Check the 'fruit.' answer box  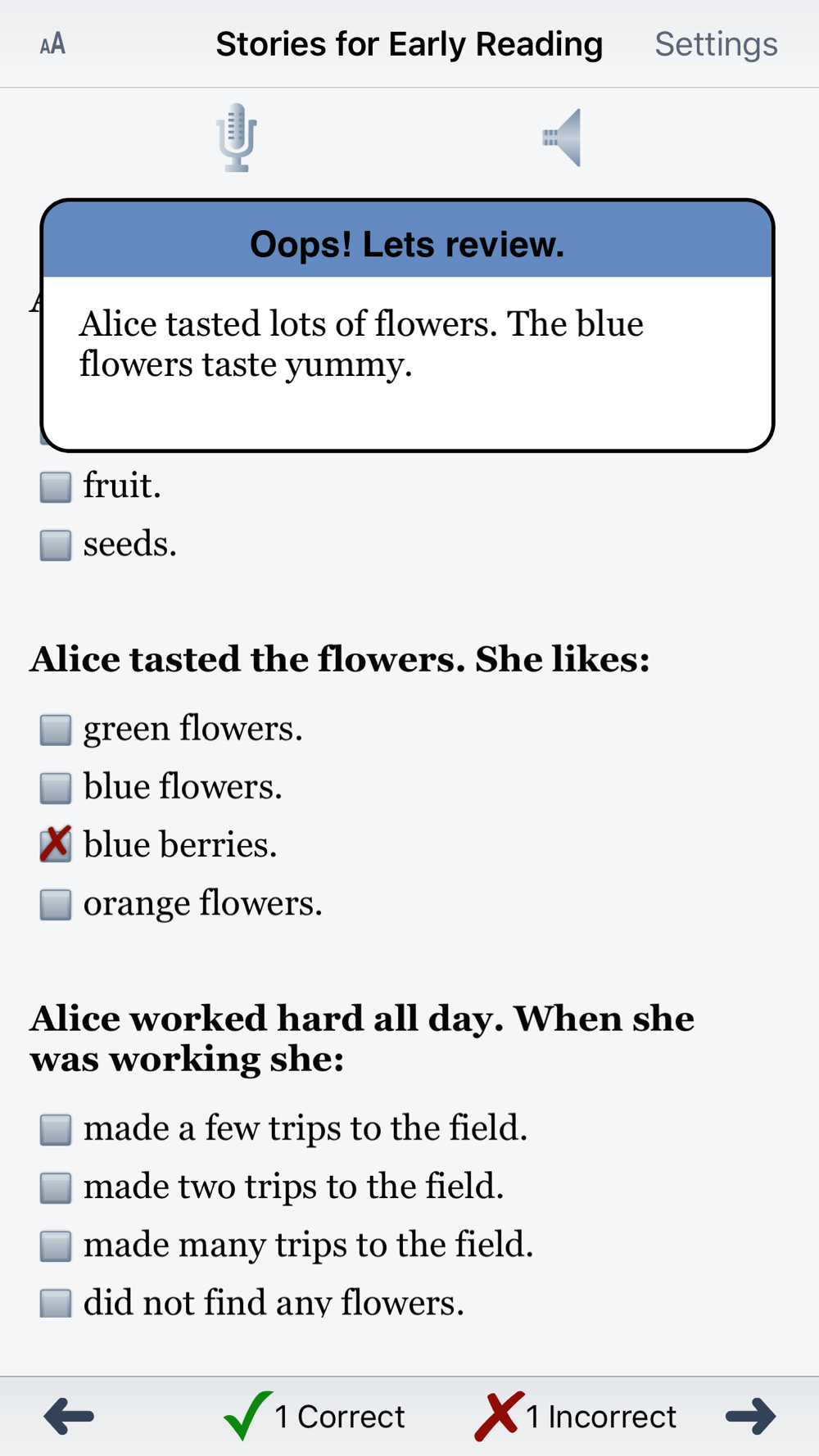point(56,486)
